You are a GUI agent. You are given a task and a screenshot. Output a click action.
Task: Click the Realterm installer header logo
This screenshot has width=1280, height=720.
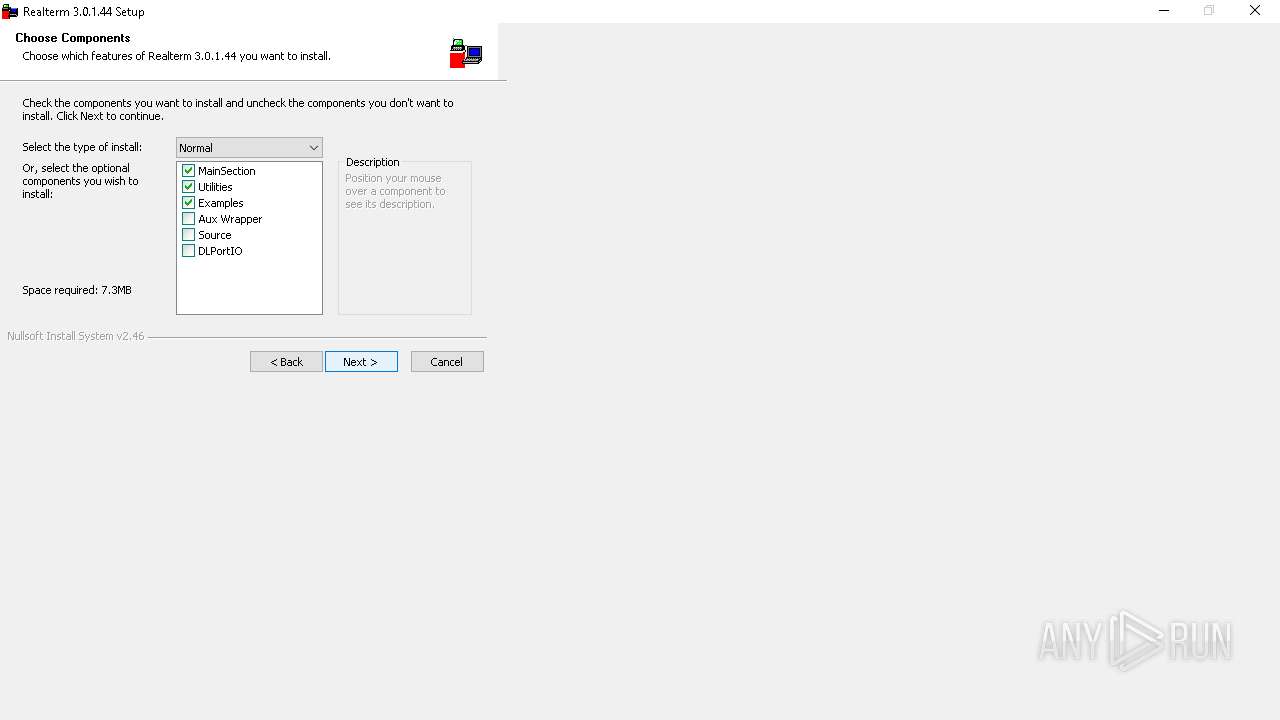(x=466, y=54)
